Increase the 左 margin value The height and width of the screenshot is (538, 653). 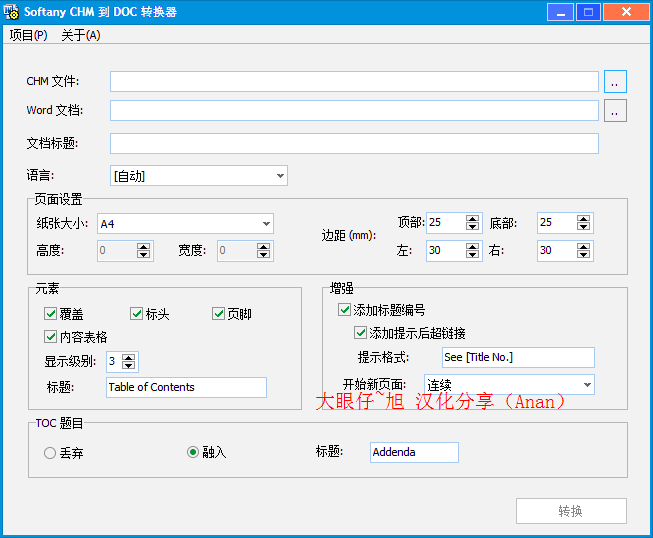(472, 247)
